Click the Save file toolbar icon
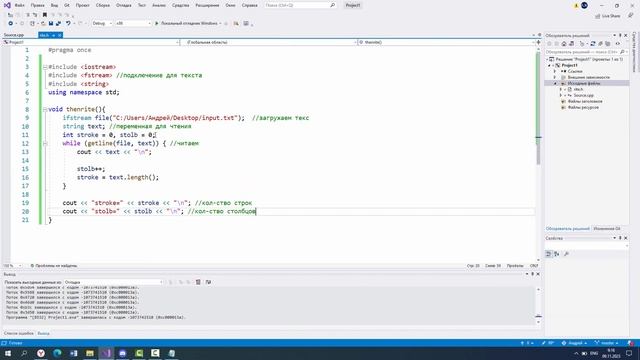640x360 pixels. [x=51, y=23]
